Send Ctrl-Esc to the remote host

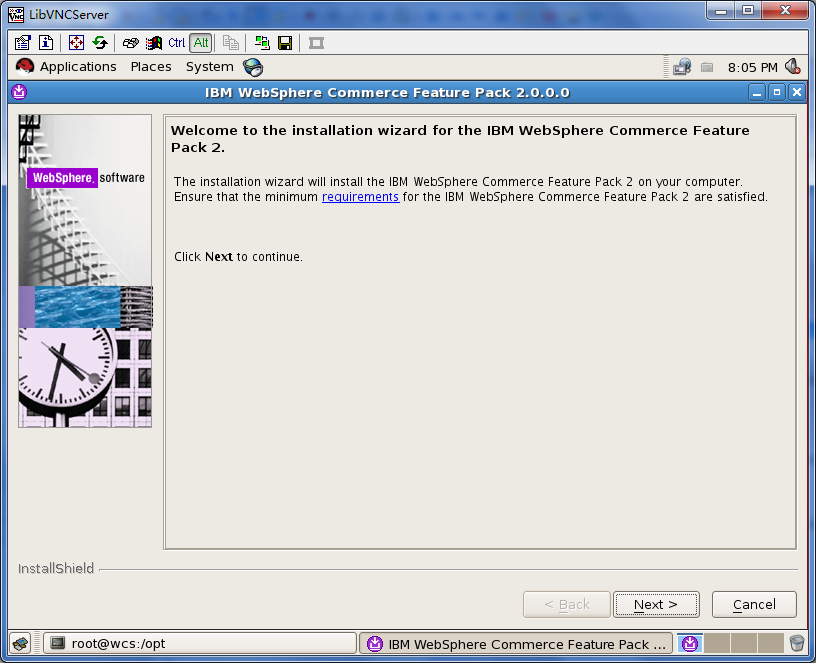[152, 42]
